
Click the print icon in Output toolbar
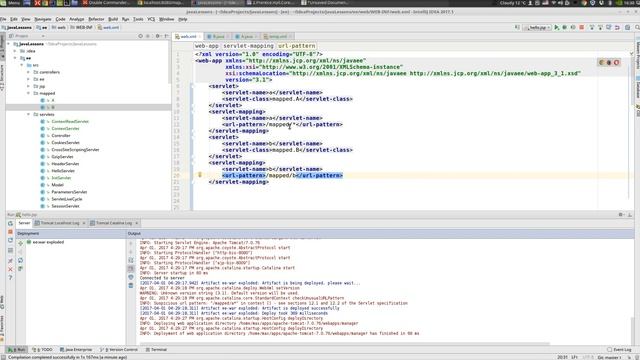(x=131, y=277)
